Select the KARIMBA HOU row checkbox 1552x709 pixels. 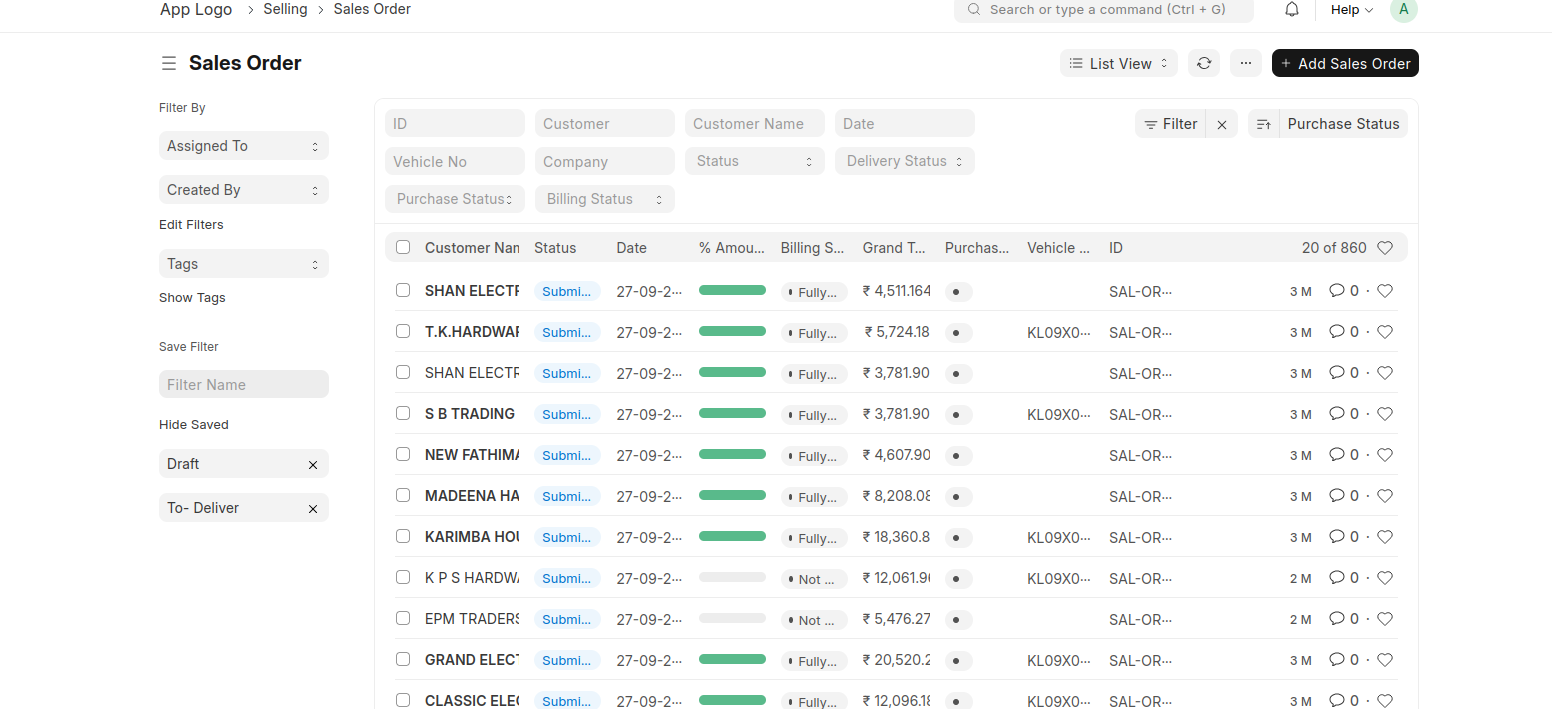pyautogui.click(x=403, y=536)
